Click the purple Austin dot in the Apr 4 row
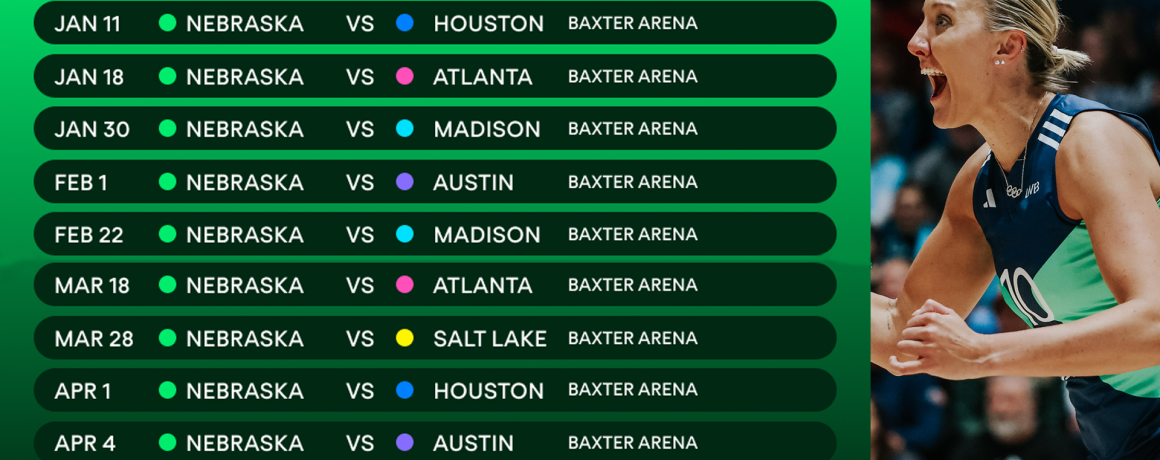Viewport: 1160px width, 460px height. point(405,442)
